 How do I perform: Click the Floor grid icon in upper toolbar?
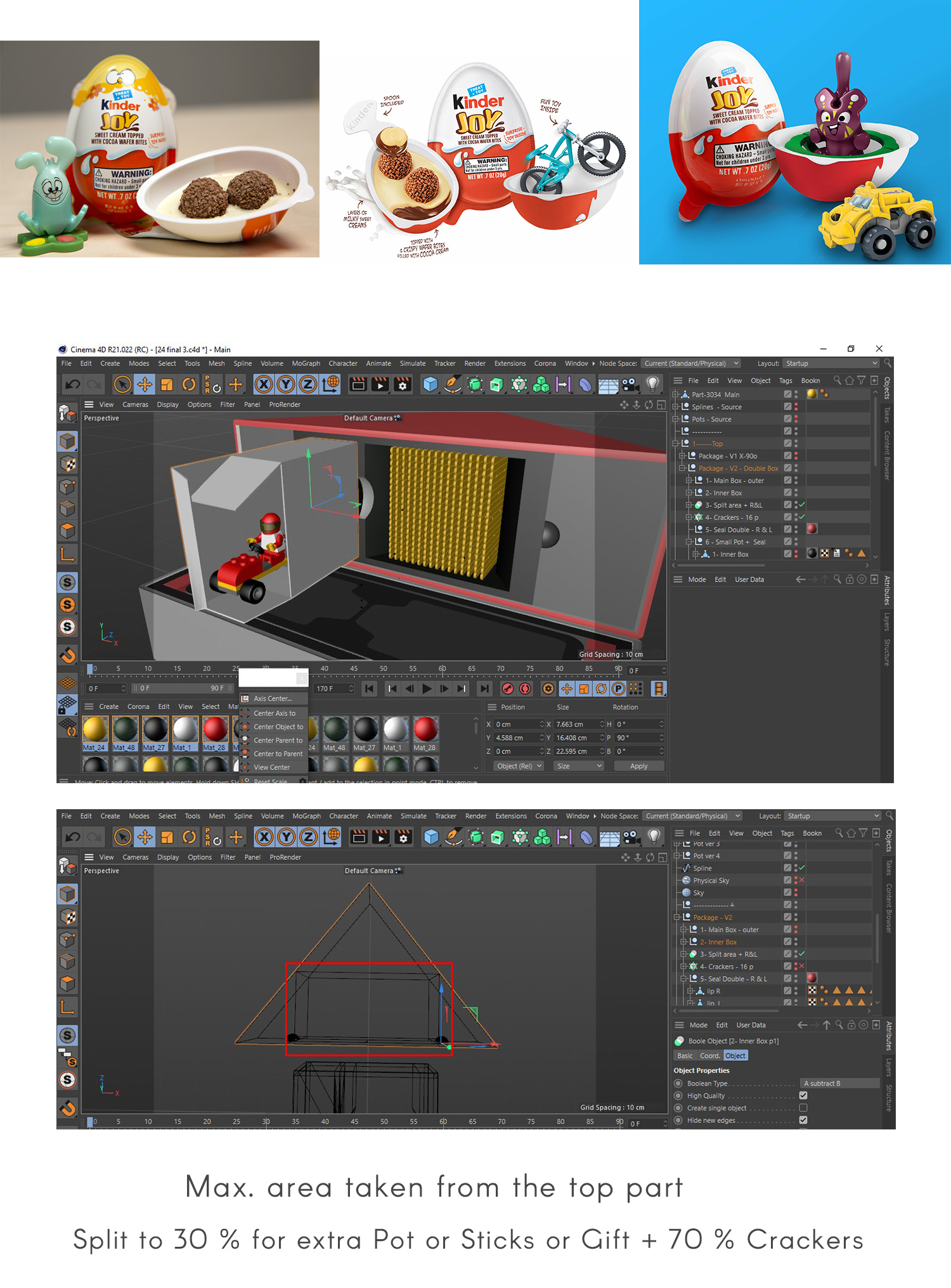[x=608, y=386]
